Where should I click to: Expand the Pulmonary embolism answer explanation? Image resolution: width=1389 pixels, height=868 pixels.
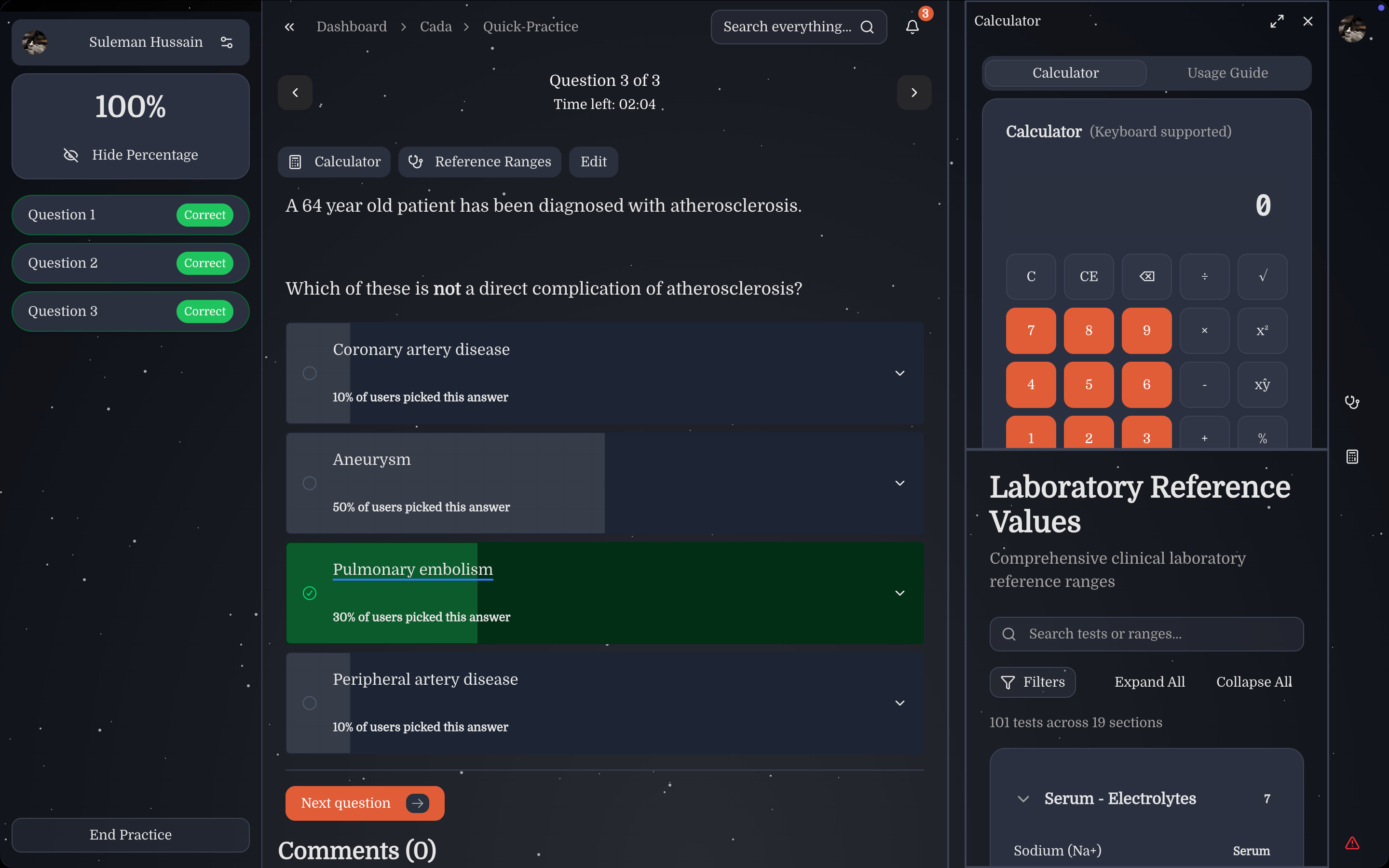point(899,593)
